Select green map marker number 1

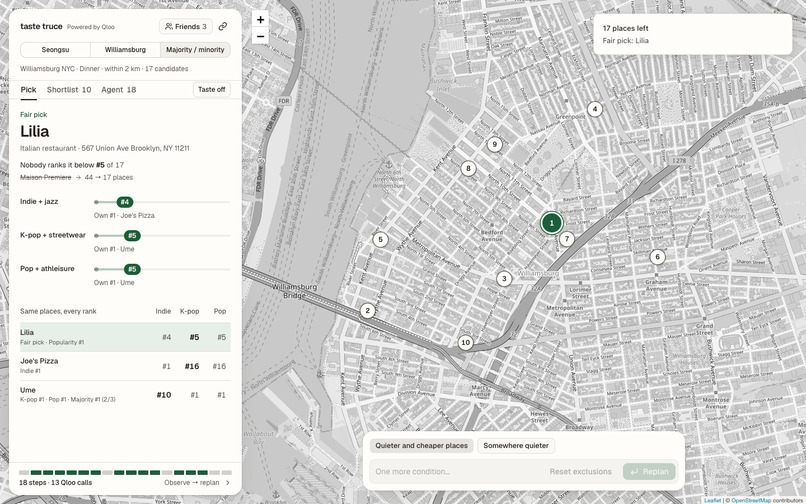552,223
